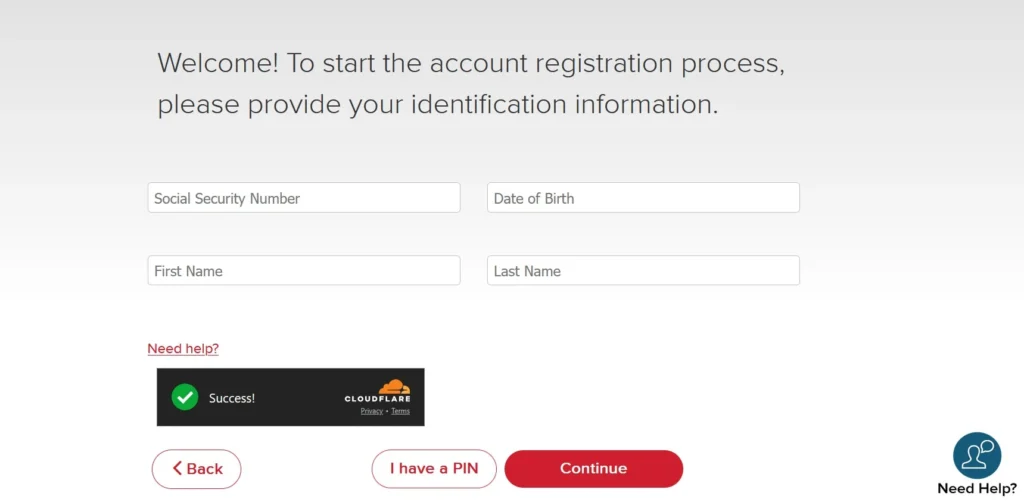This screenshot has height=502, width=1024.
Task: Open Cloudflare Privacy link
Action: tap(372, 411)
